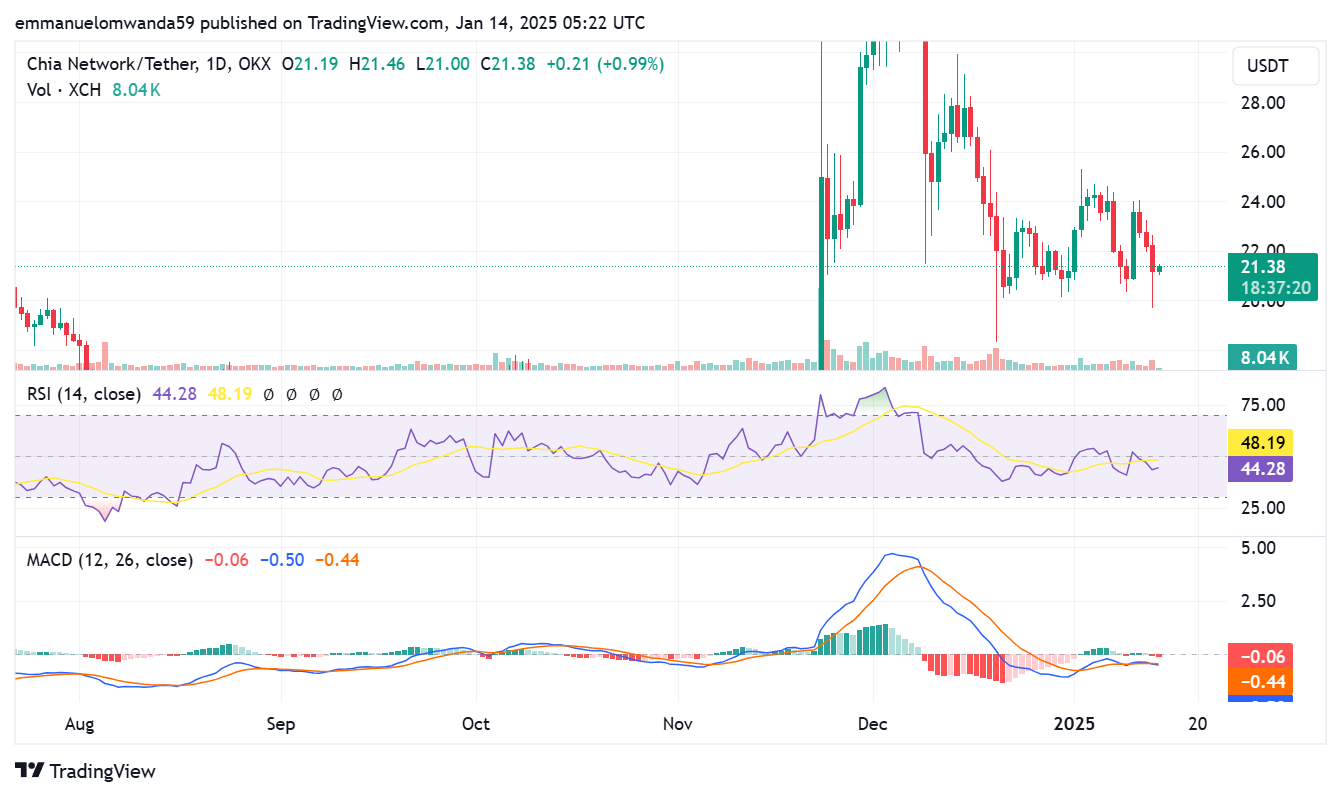Click the 21.38 current price tag
The image size is (1341, 797).
(x=1262, y=267)
